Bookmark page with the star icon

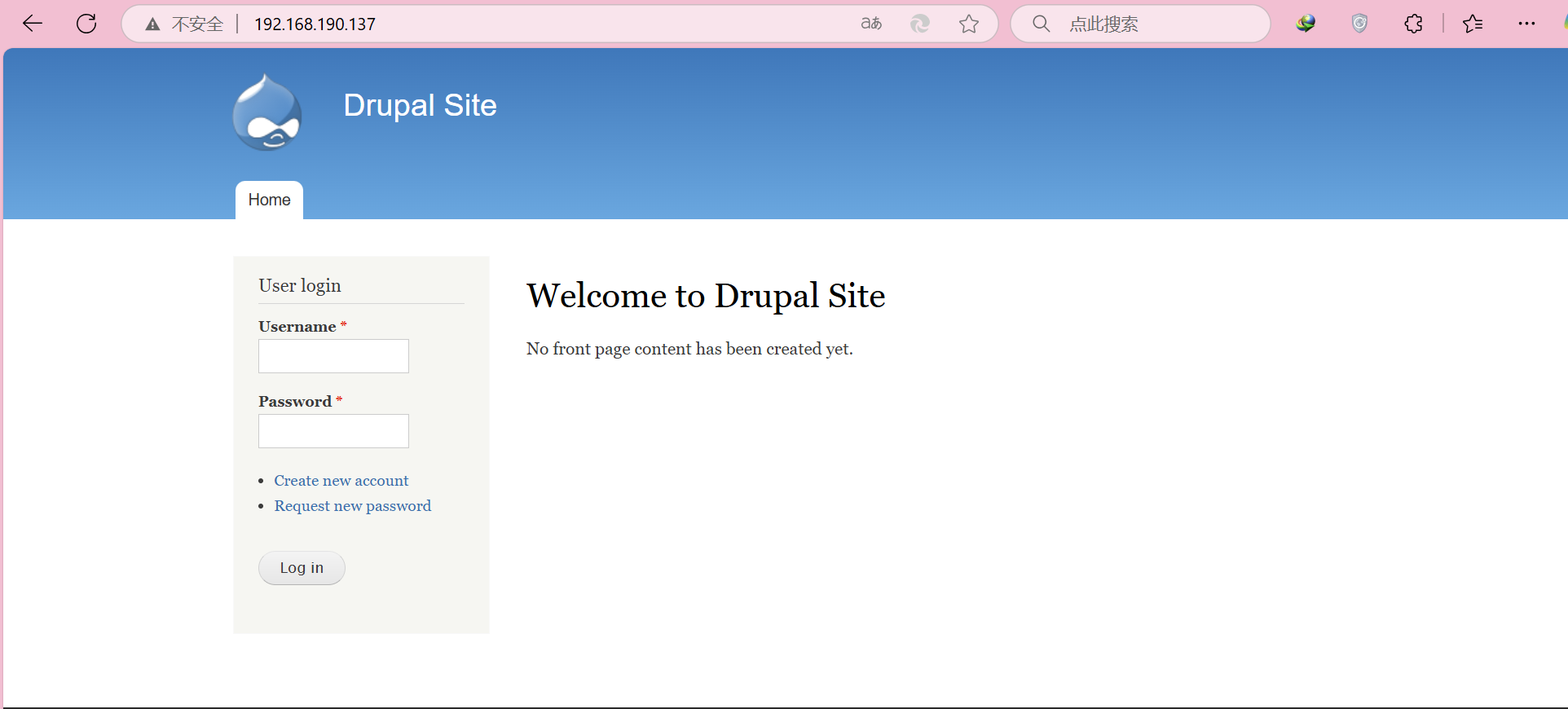(x=969, y=24)
